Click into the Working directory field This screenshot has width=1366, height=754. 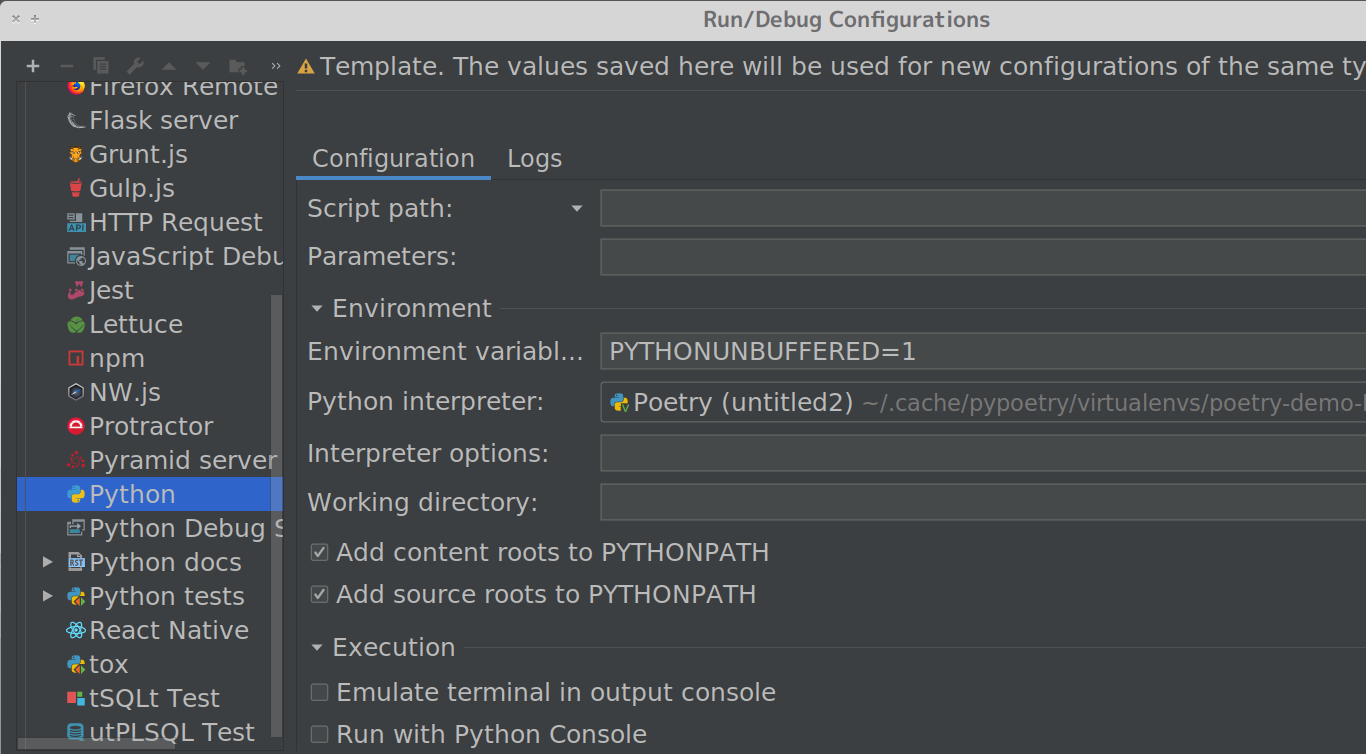(x=983, y=502)
